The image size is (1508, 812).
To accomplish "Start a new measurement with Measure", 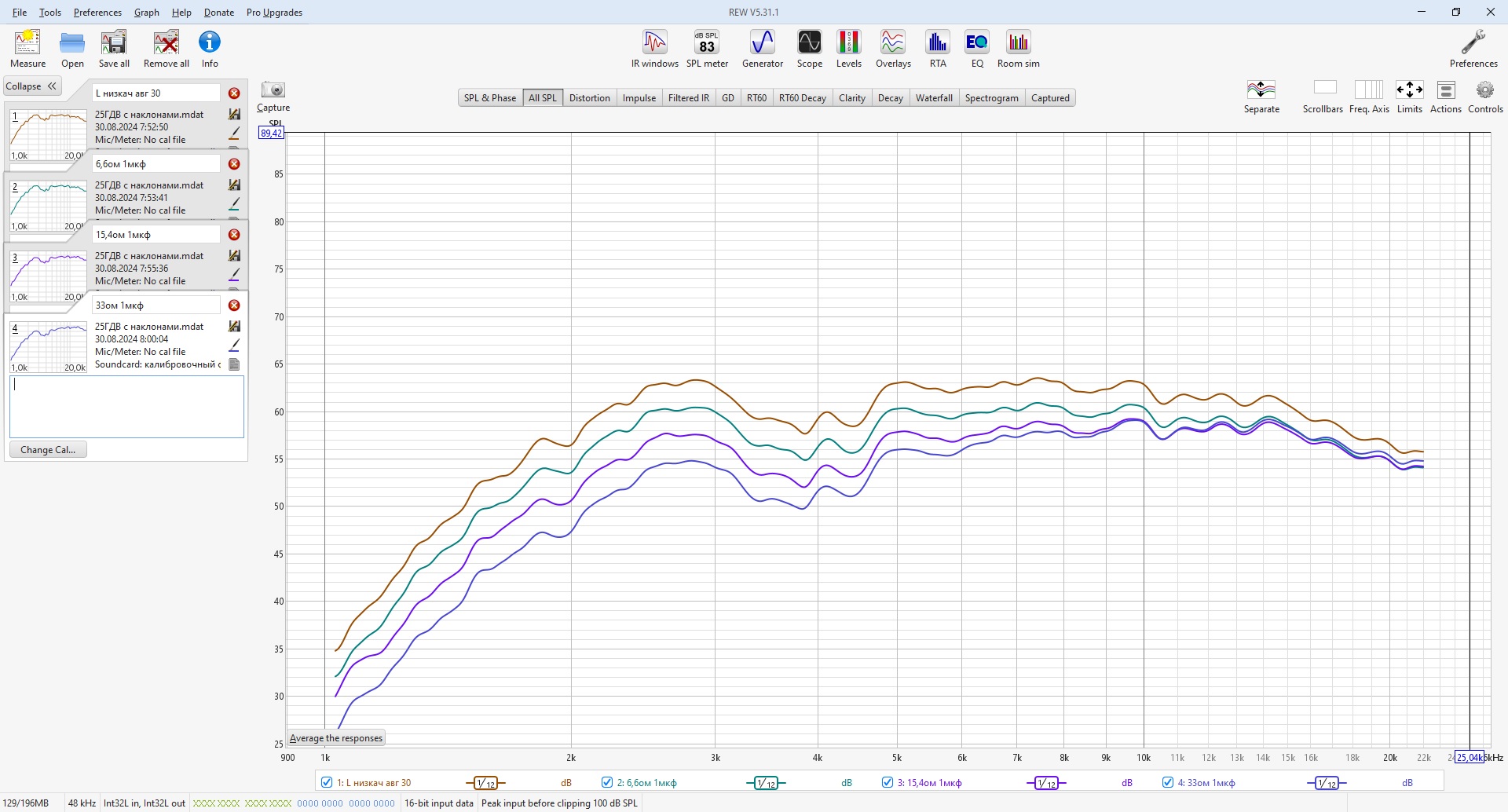I will click(x=27, y=49).
